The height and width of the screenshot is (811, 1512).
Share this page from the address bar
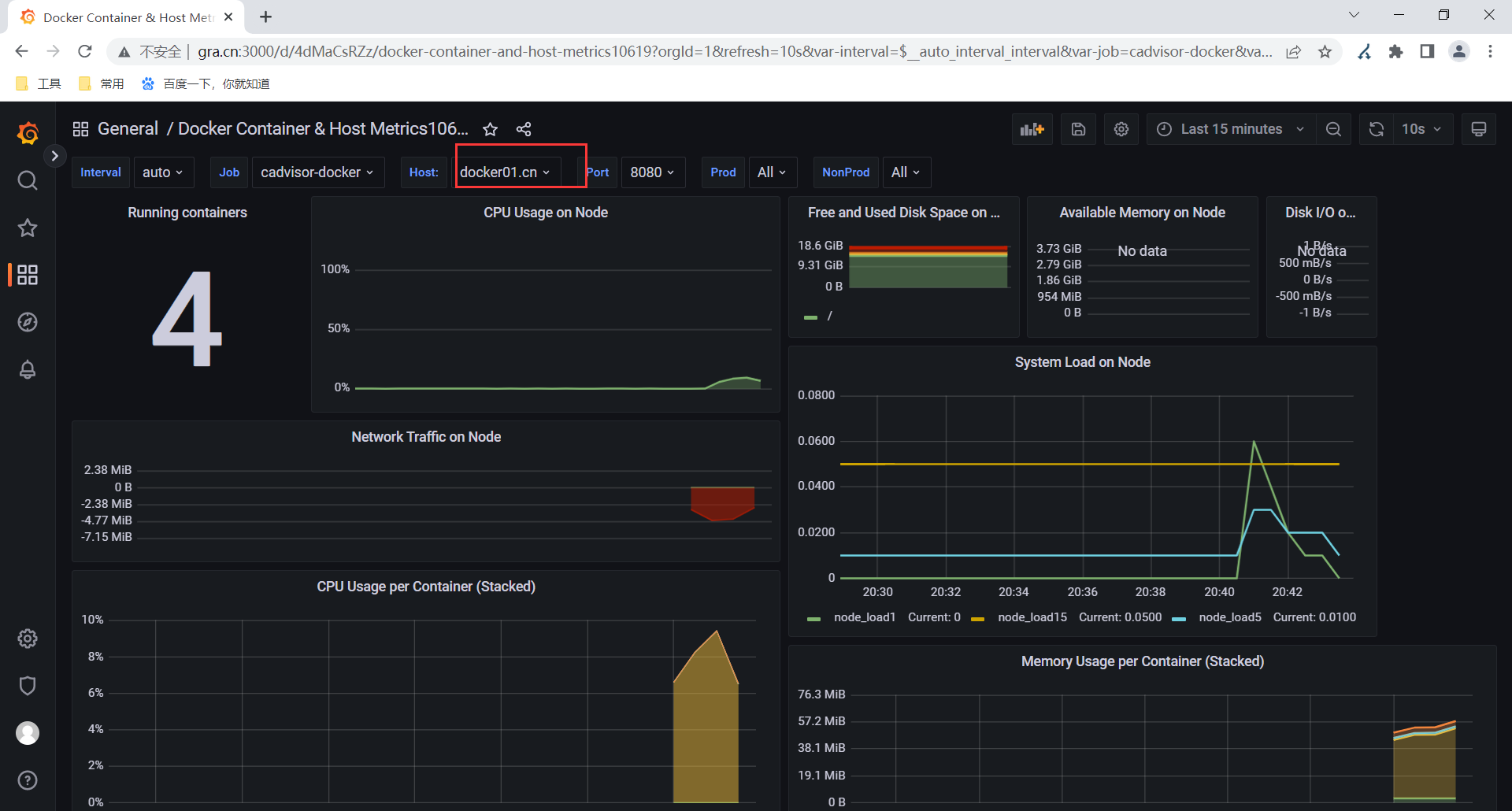click(x=1294, y=51)
